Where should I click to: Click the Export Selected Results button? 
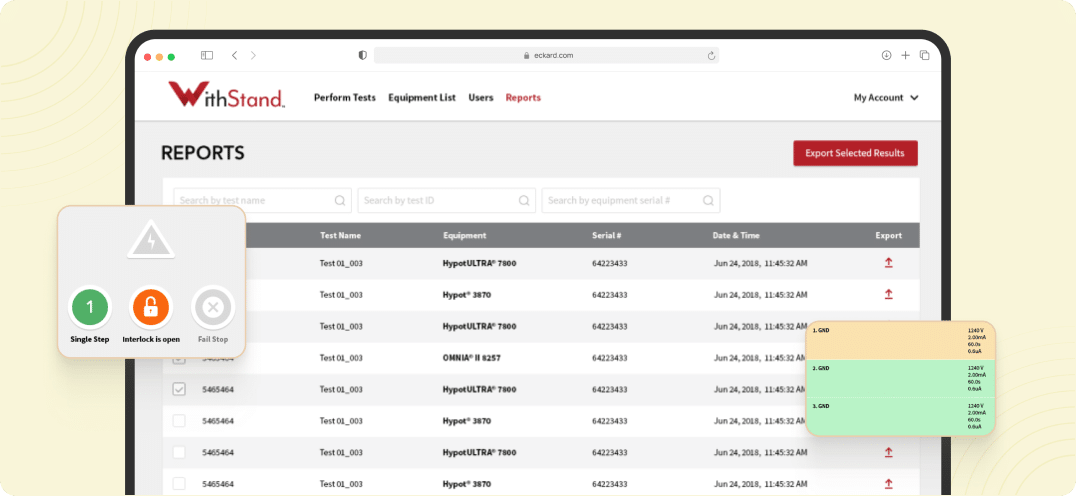click(855, 153)
